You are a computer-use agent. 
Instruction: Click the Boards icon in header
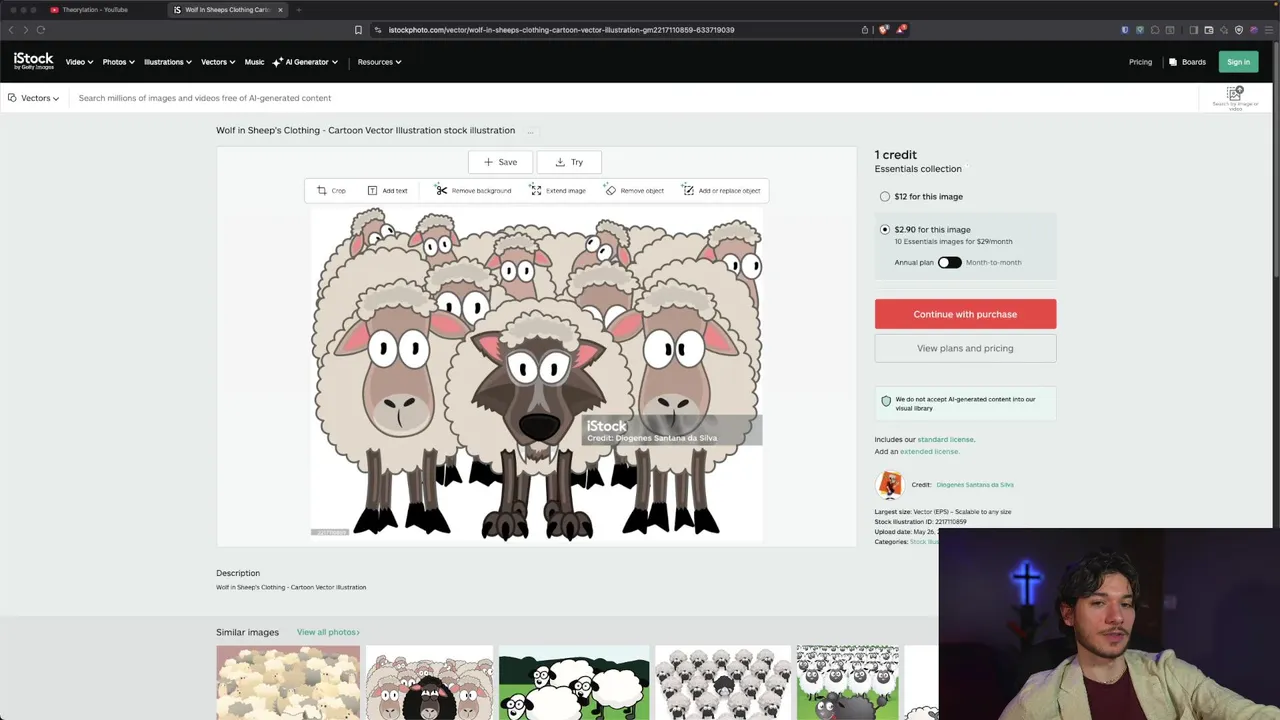(x=1173, y=62)
